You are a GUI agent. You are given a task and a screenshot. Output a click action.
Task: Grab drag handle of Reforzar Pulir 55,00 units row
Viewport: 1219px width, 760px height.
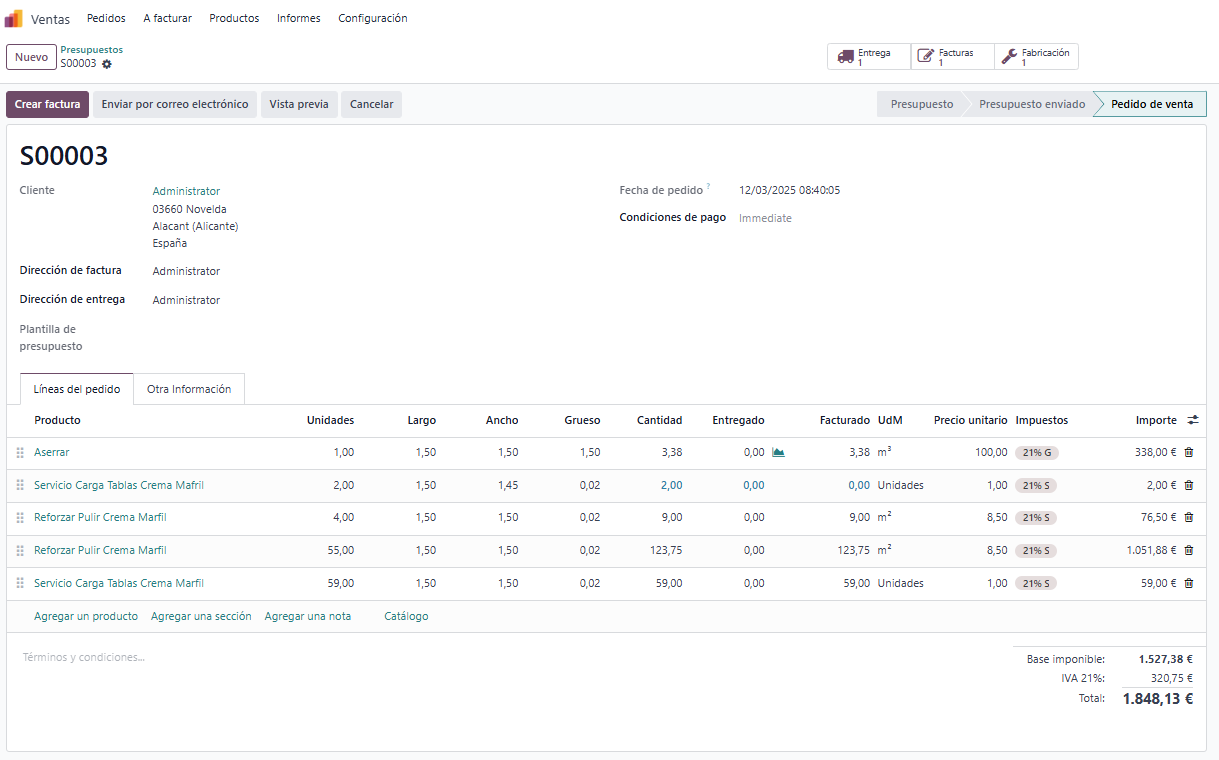[x=20, y=550]
